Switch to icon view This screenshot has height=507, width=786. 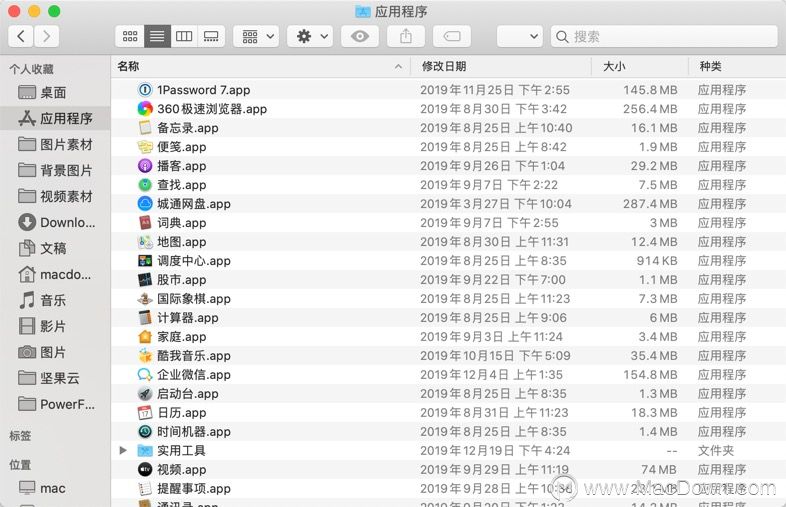[130, 36]
